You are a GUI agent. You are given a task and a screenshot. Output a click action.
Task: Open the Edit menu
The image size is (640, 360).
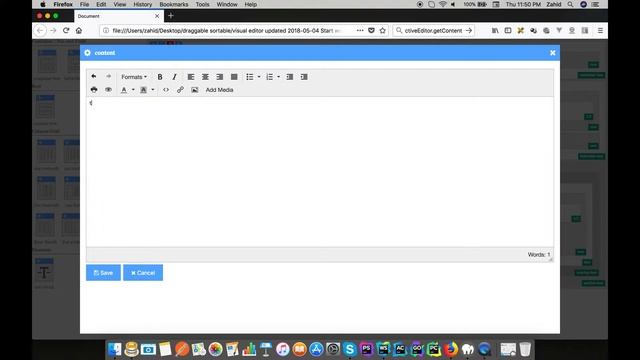point(101,4)
